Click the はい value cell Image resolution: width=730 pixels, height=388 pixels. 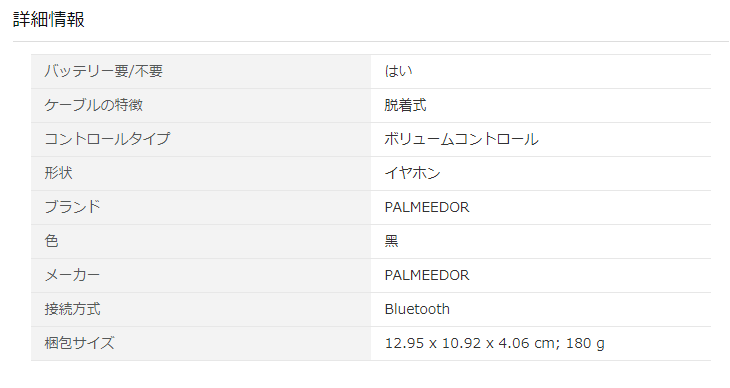[541, 71]
